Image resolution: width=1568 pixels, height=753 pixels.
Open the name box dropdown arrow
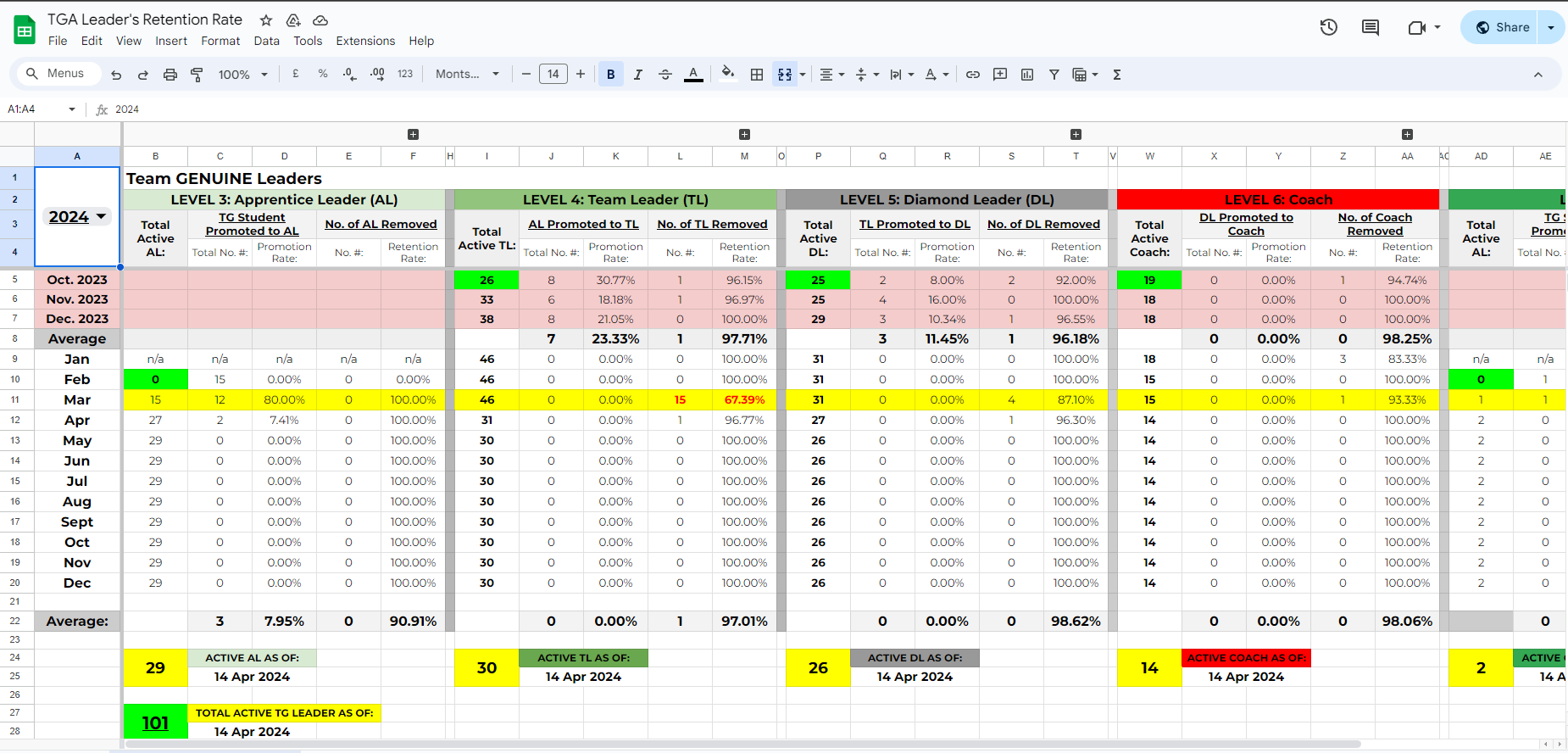click(72, 109)
